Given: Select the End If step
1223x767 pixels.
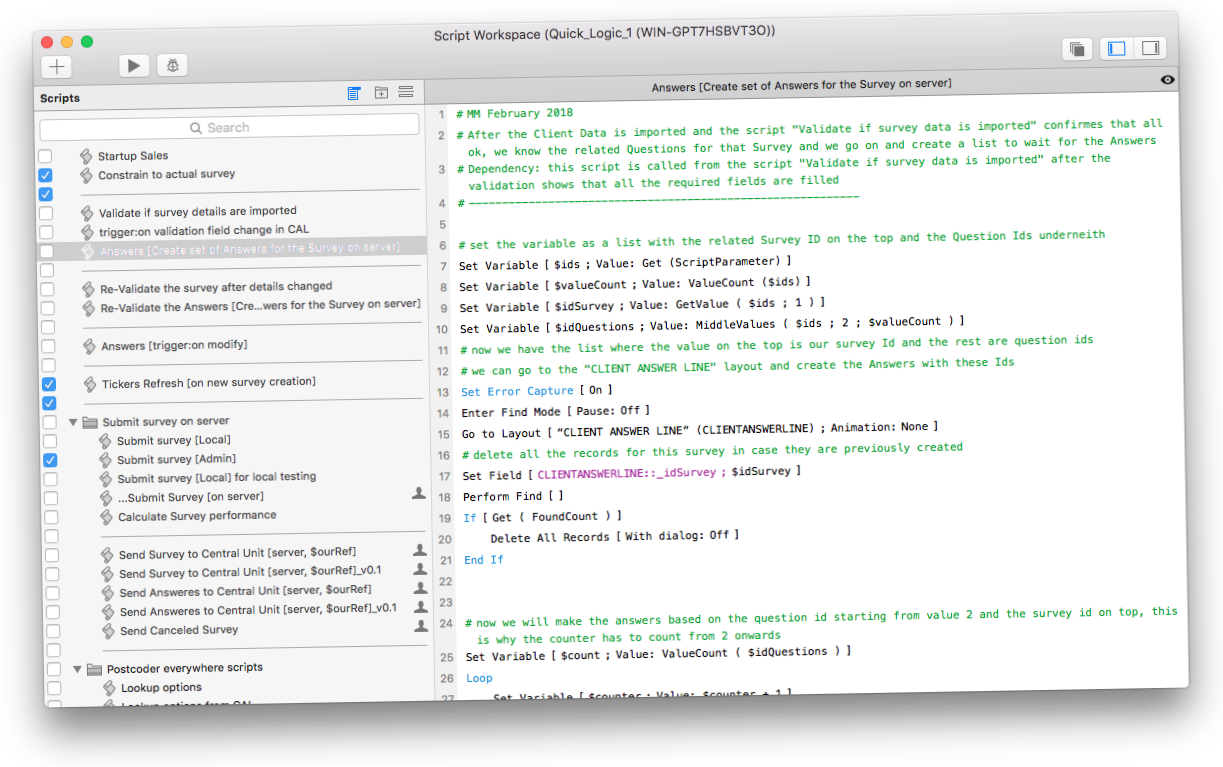Looking at the screenshot, I should point(484,560).
